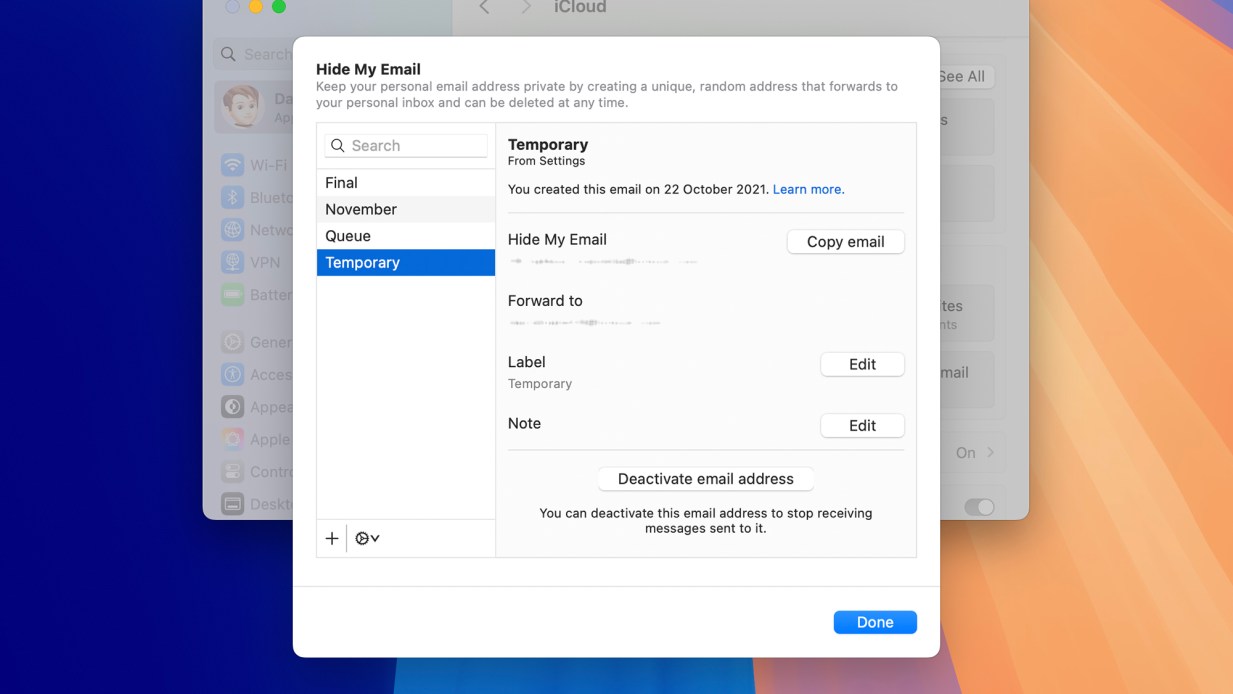Open VPN settings from the sidebar
Viewport: 1233px width, 694px height.
(x=231, y=262)
